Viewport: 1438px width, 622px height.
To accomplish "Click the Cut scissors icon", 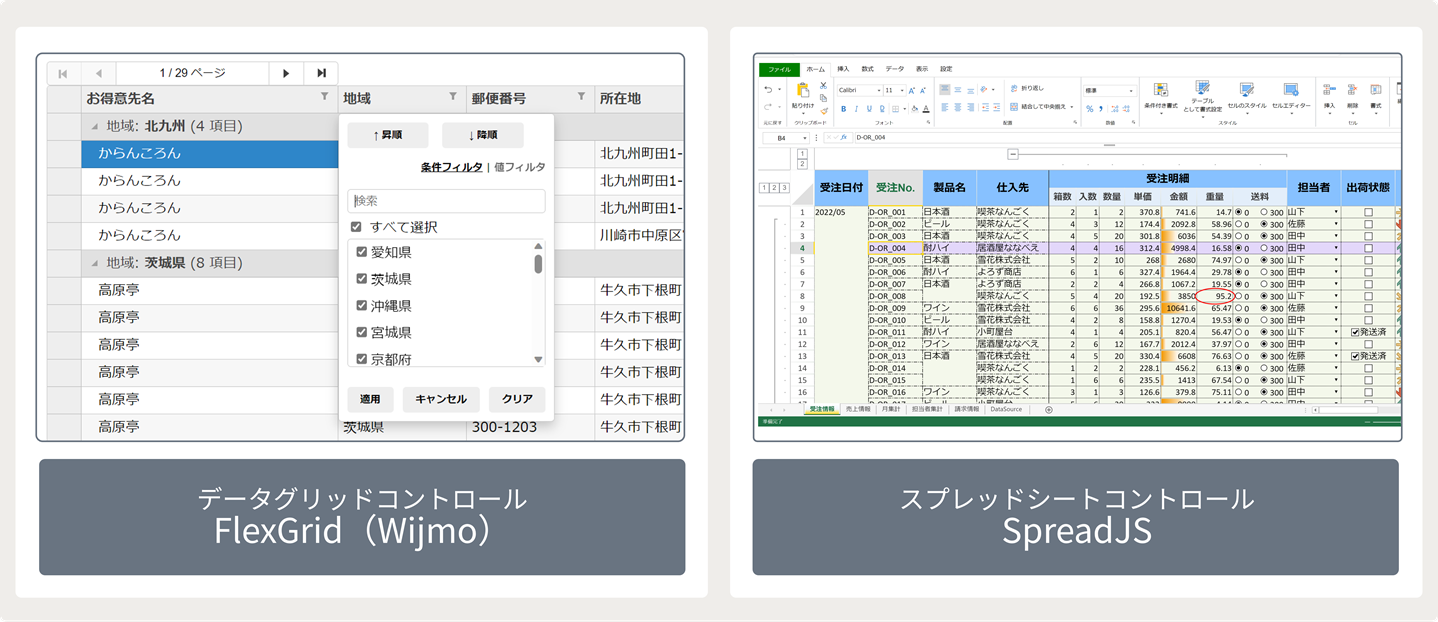I will click(x=823, y=85).
